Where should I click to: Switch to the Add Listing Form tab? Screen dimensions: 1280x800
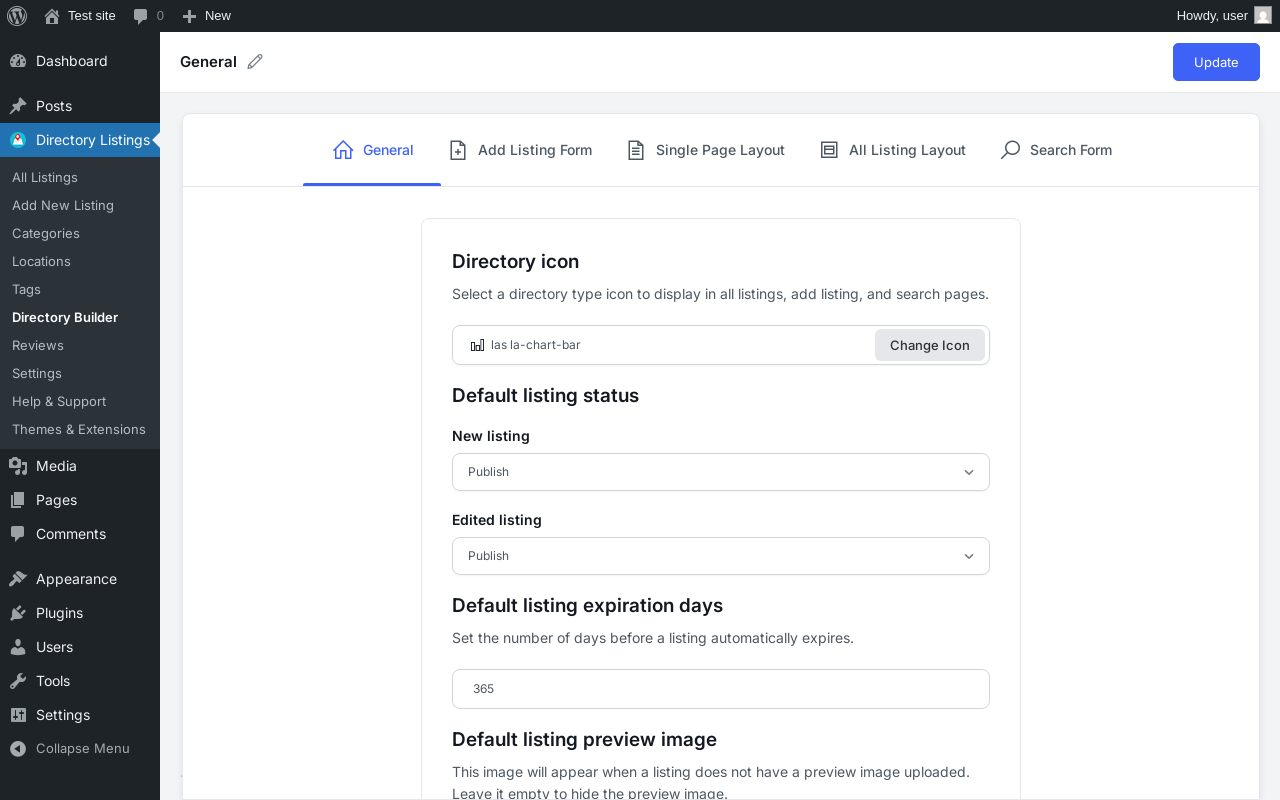point(521,150)
